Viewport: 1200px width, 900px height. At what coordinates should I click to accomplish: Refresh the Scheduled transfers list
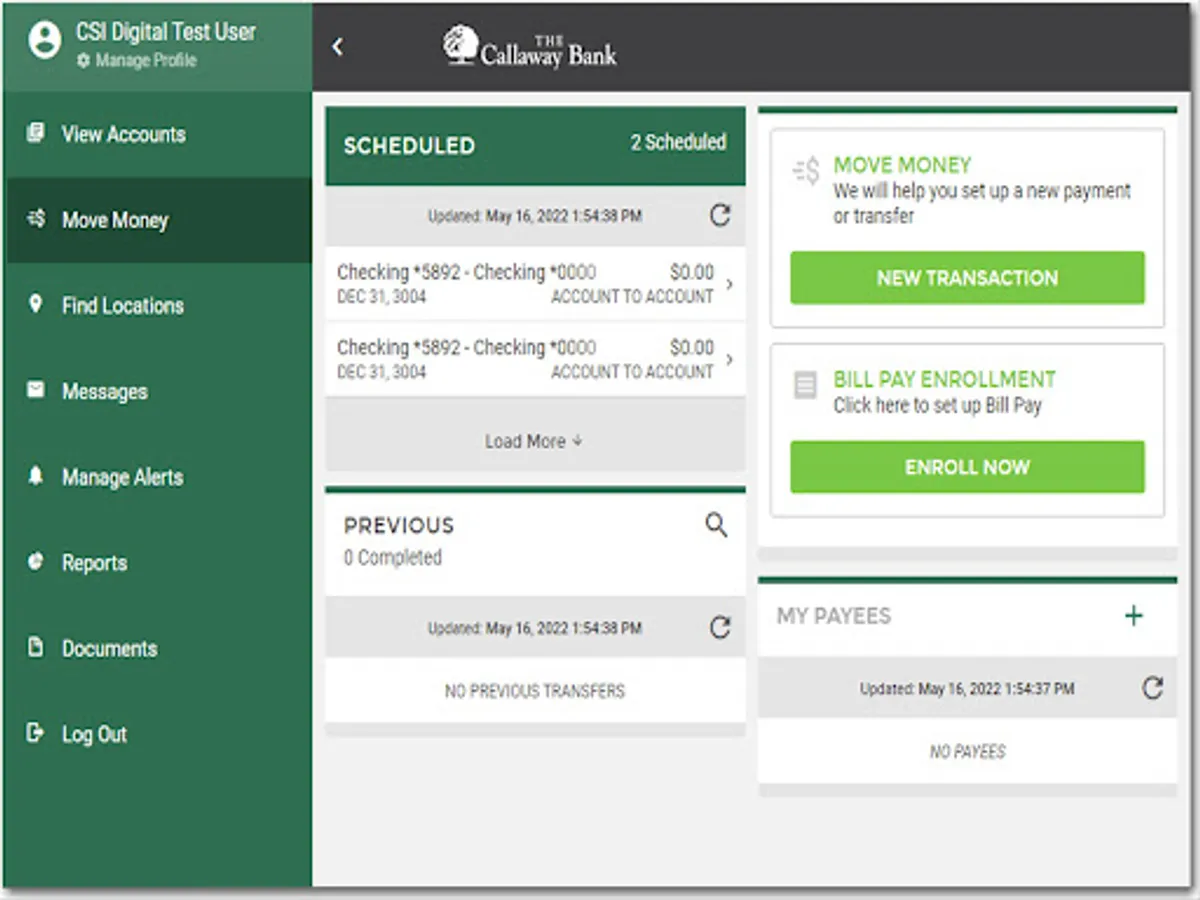[720, 215]
